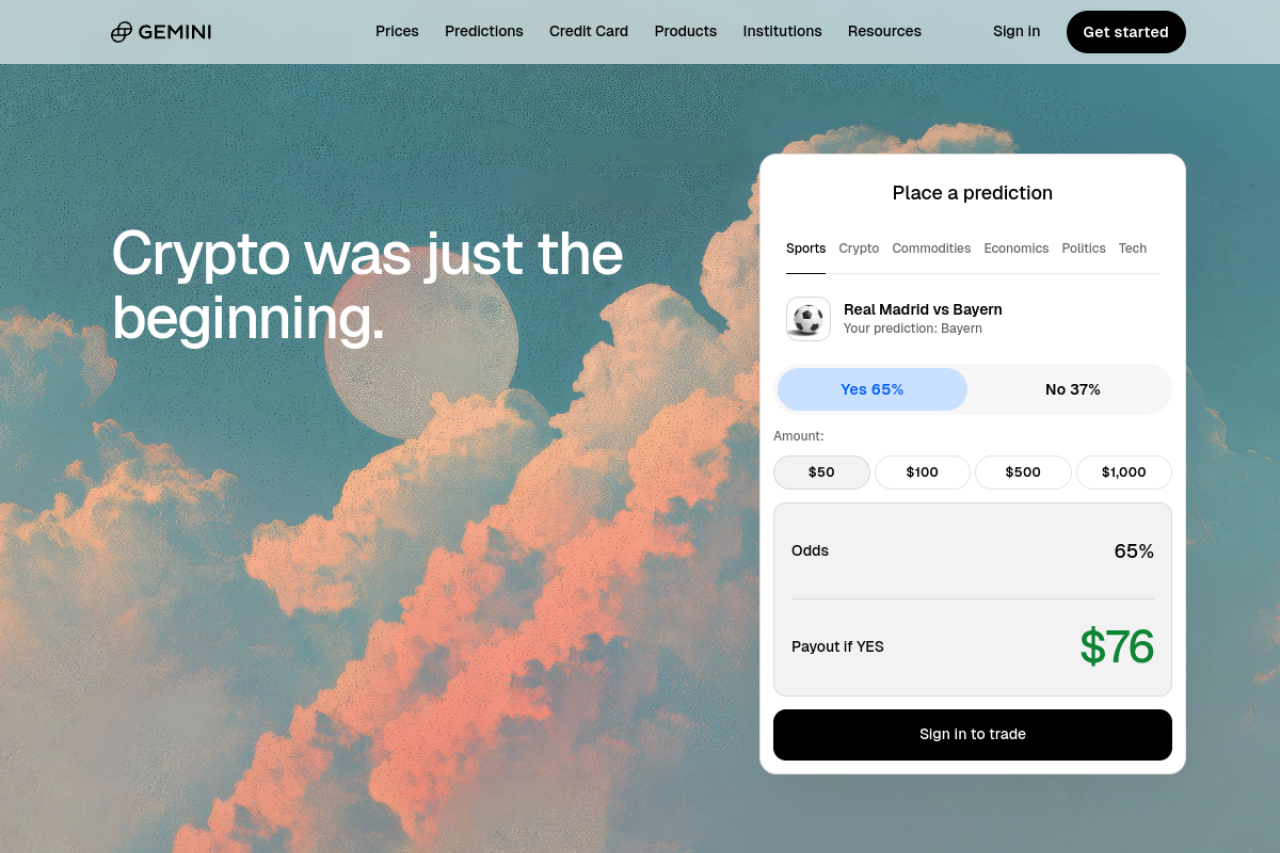Open the Products menu

(x=685, y=31)
